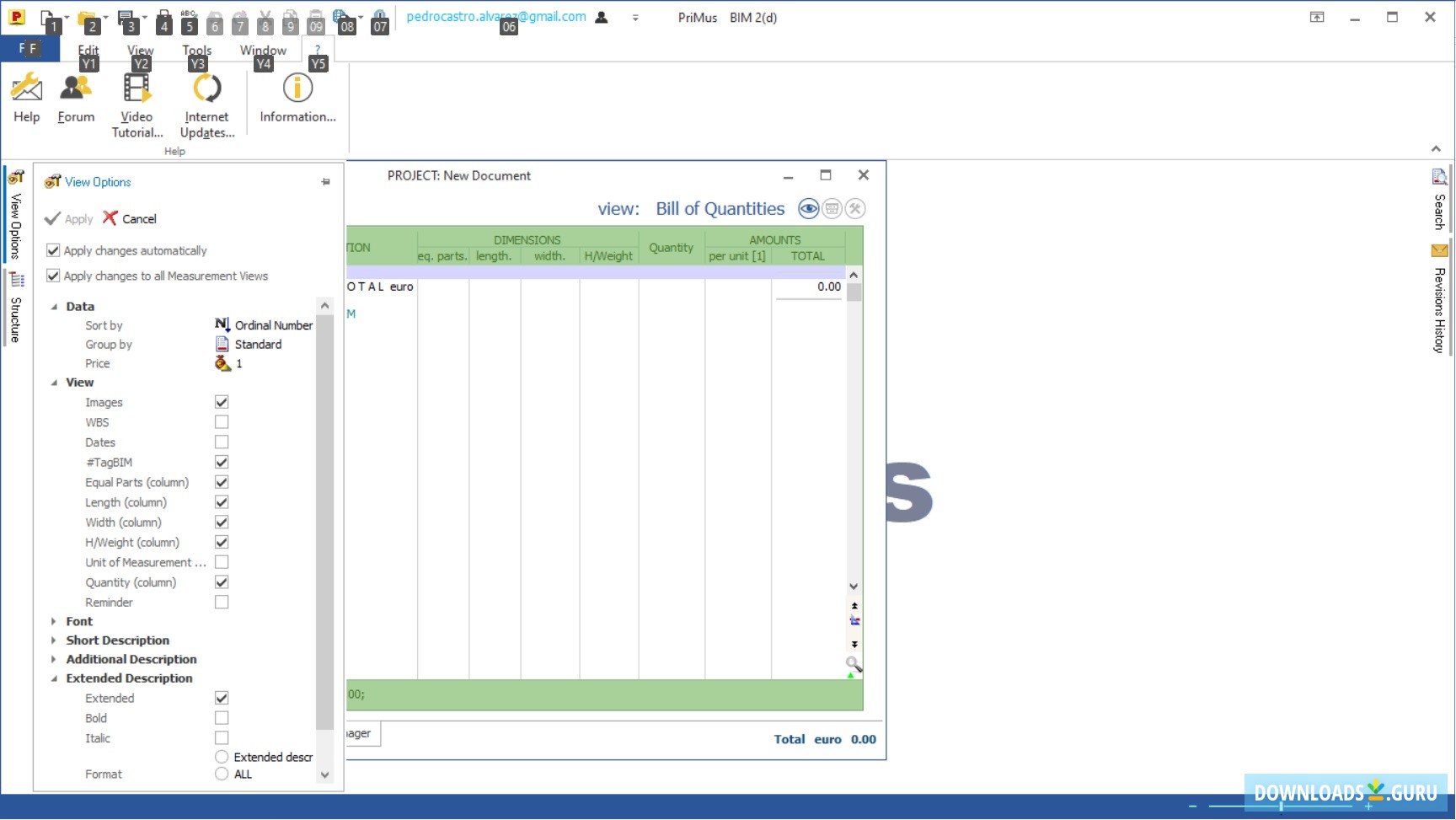Click the pedrocastro.alvarez@gmail.com account link
The width and height of the screenshot is (1456, 820).
pyautogui.click(x=496, y=17)
